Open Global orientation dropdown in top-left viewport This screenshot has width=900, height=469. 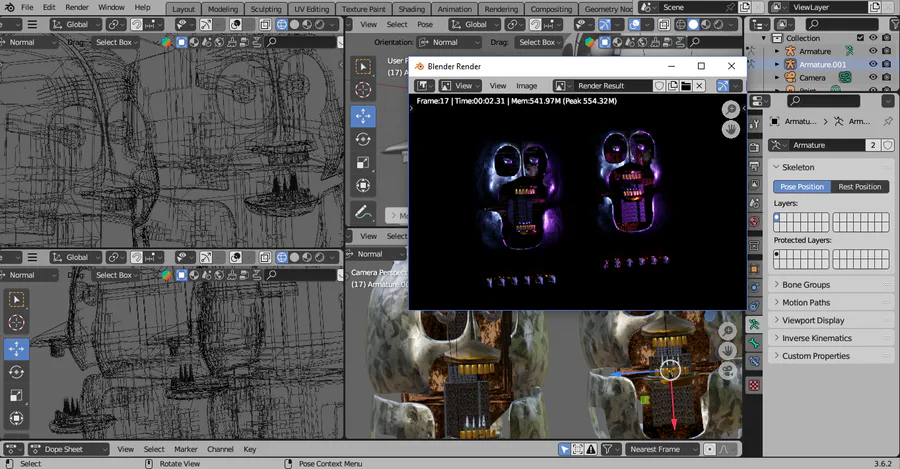75,25
